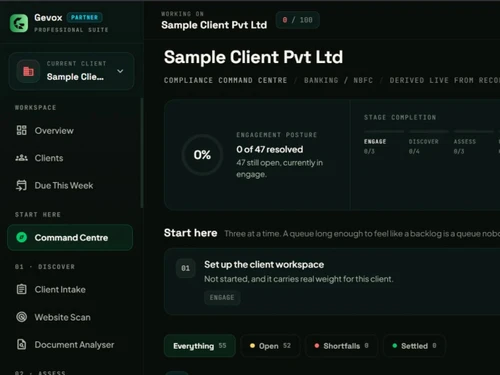Click the 0% progress ring
The image size is (500, 375).
pyautogui.click(x=202, y=155)
